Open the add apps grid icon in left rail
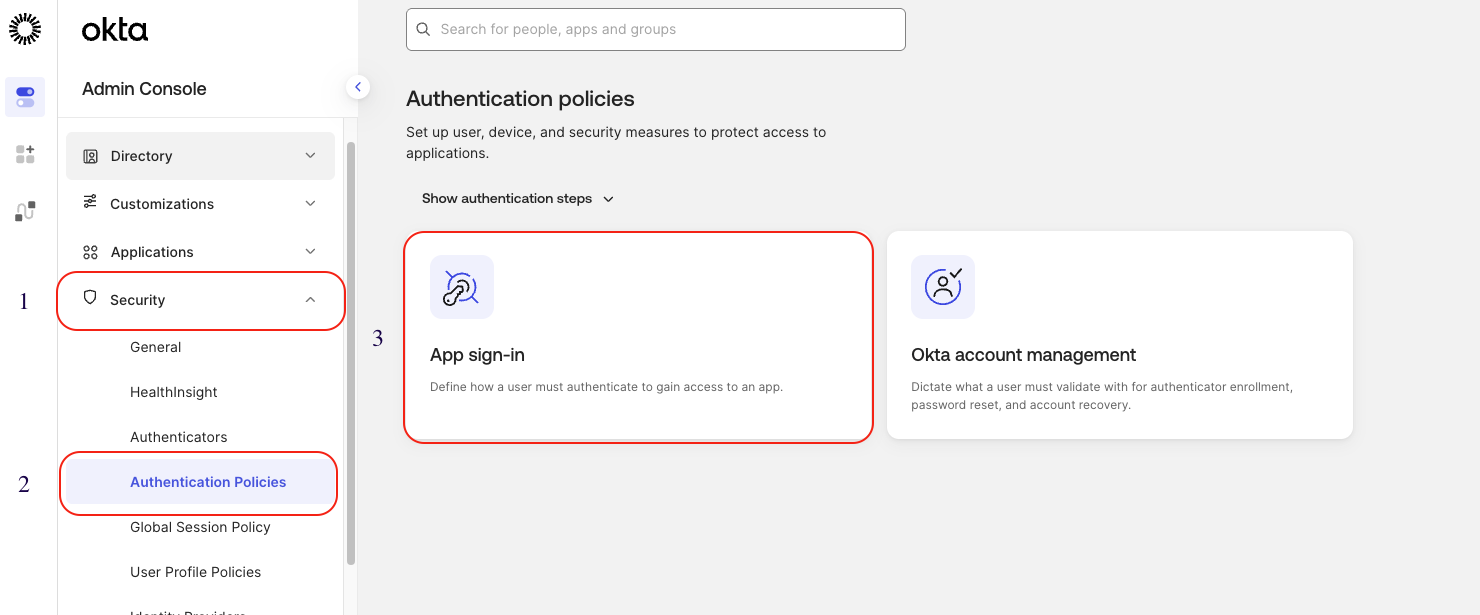 25,154
